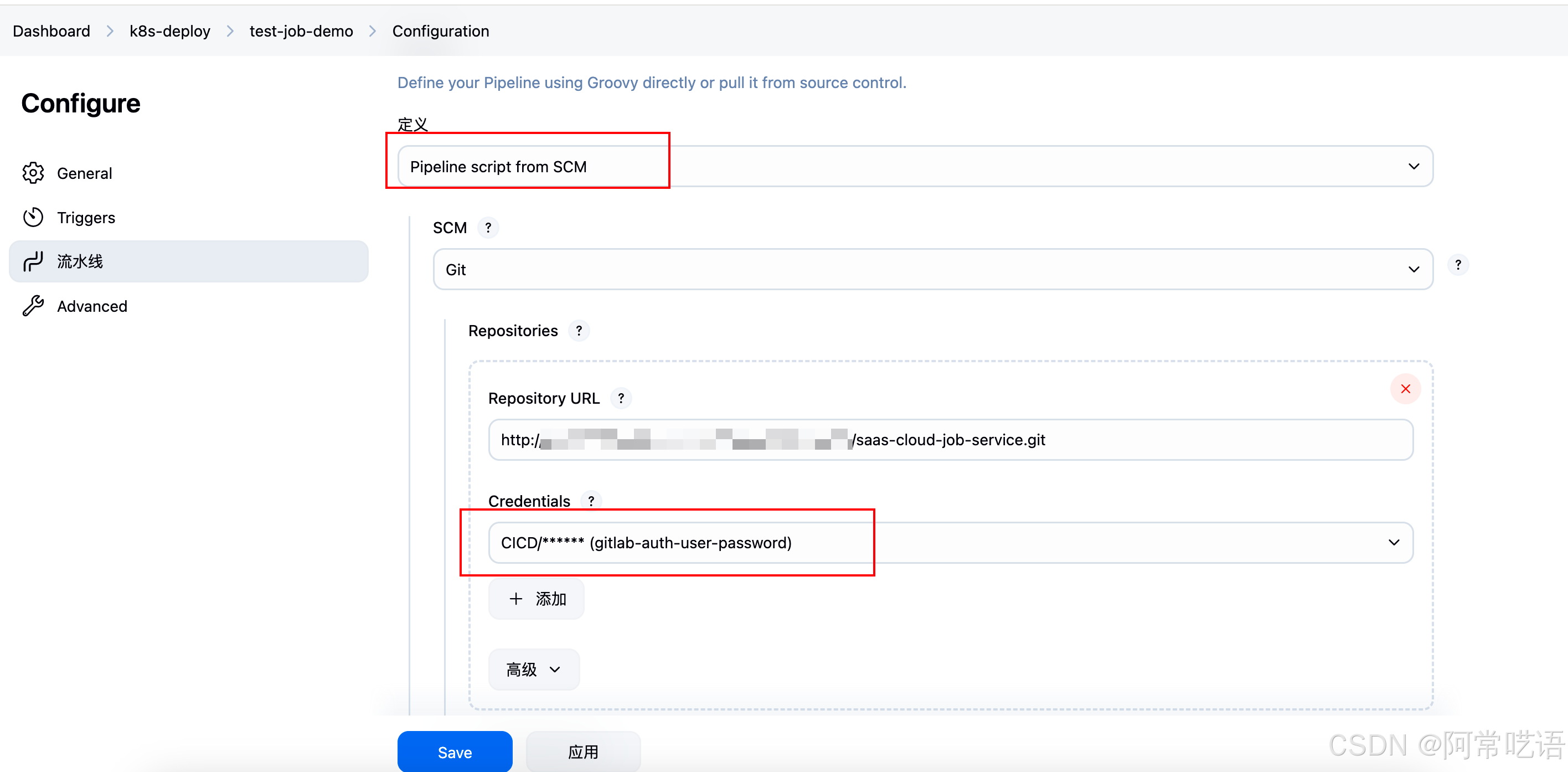
Task: Open the Pipeline script from SCM dropdown
Action: pos(914,166)
